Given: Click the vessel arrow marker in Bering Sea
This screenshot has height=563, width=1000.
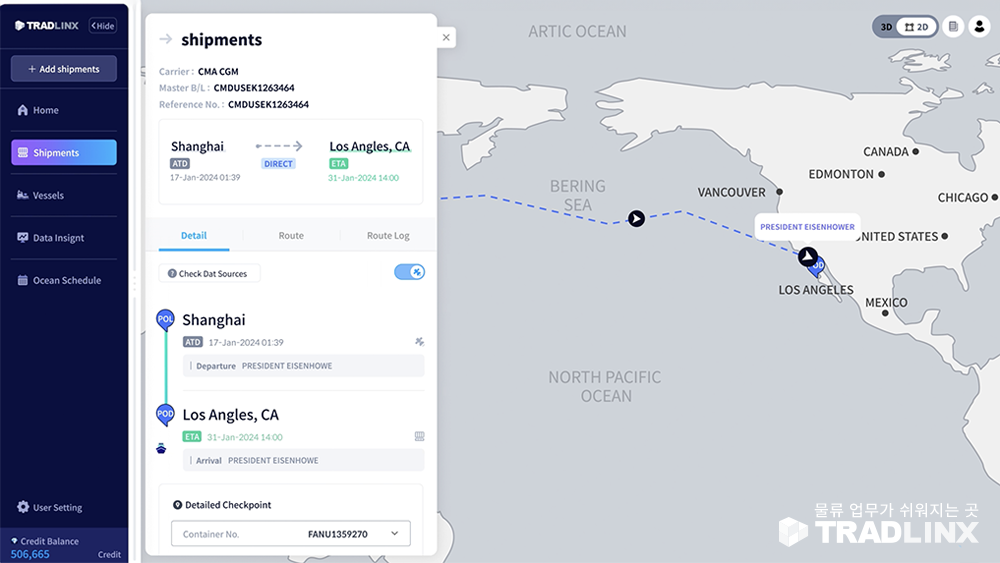Looking at the screenshot, I should pos(636,219).
